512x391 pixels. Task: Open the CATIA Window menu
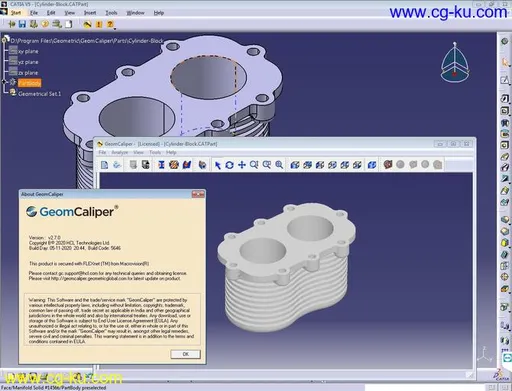(135, 13)
